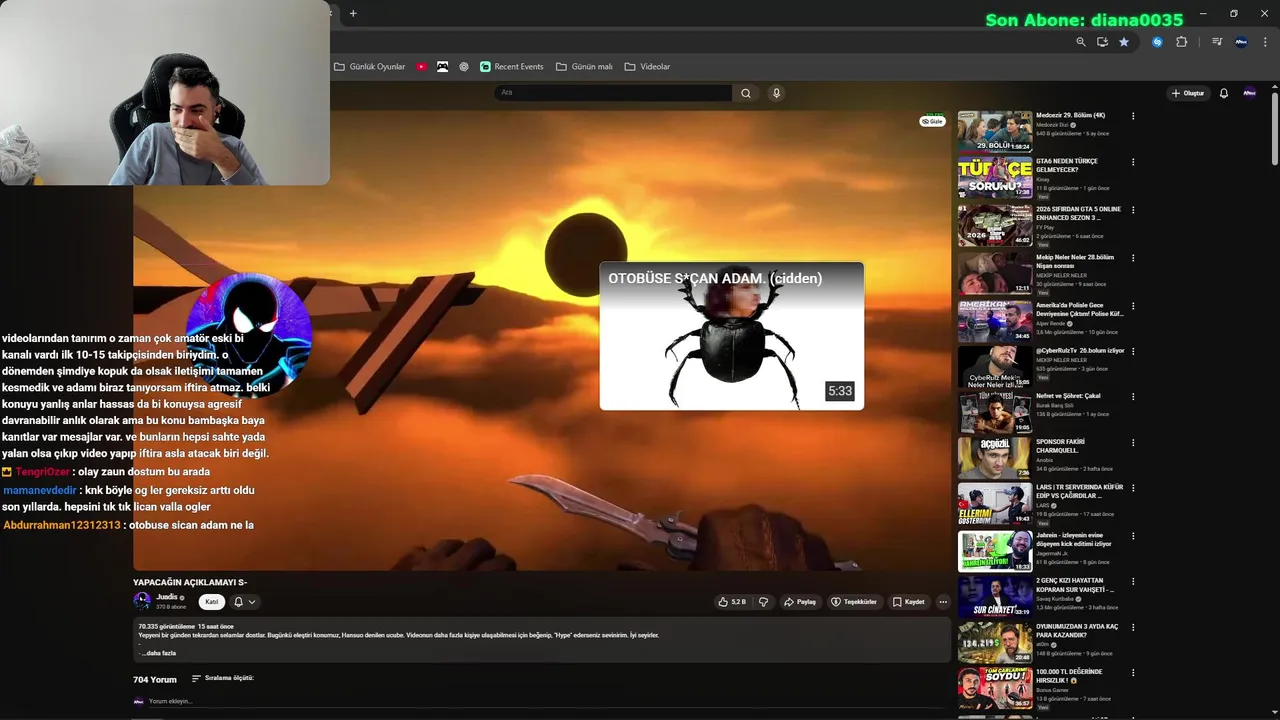
Task: Open options for Jahrein izleyenin evine video
Action: click(x=1133, y=536)
